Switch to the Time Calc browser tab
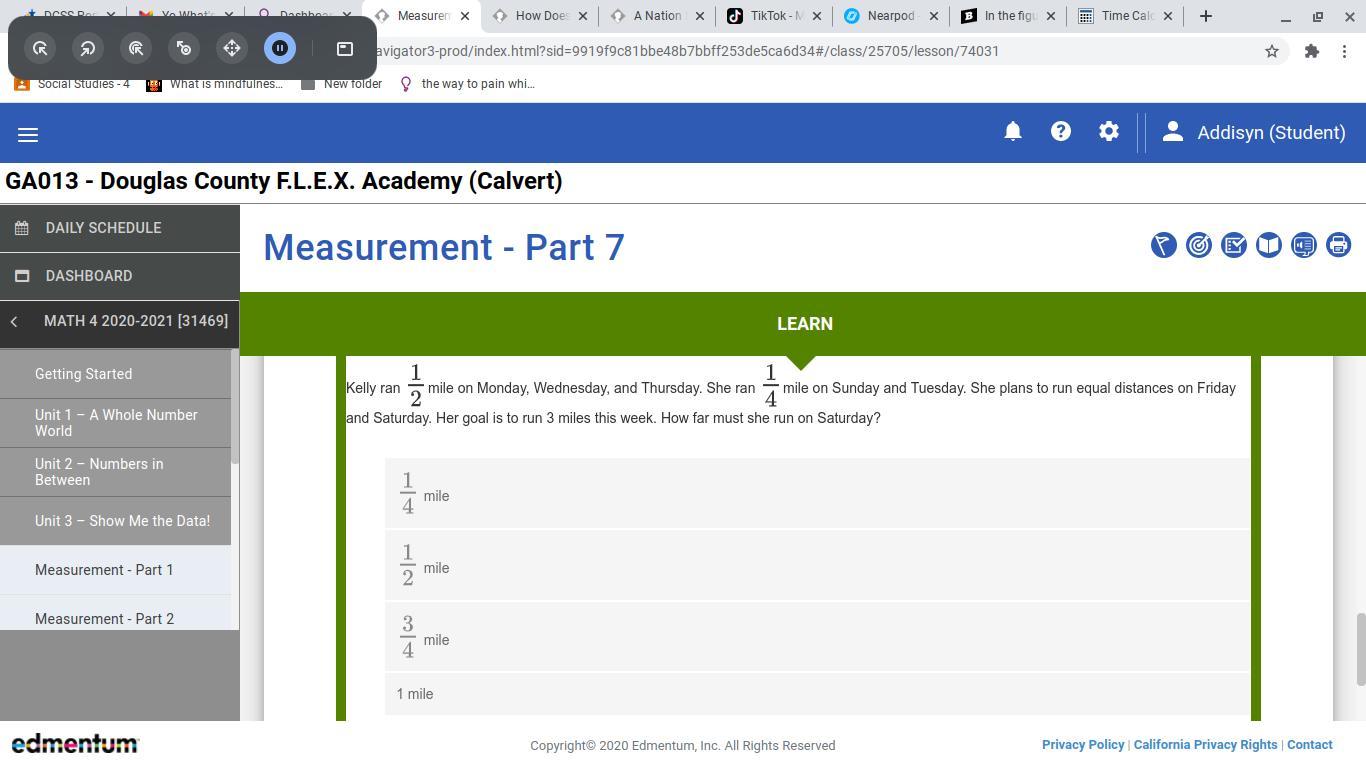The width and height of the screenshot is (1366, 768). 1125,16
